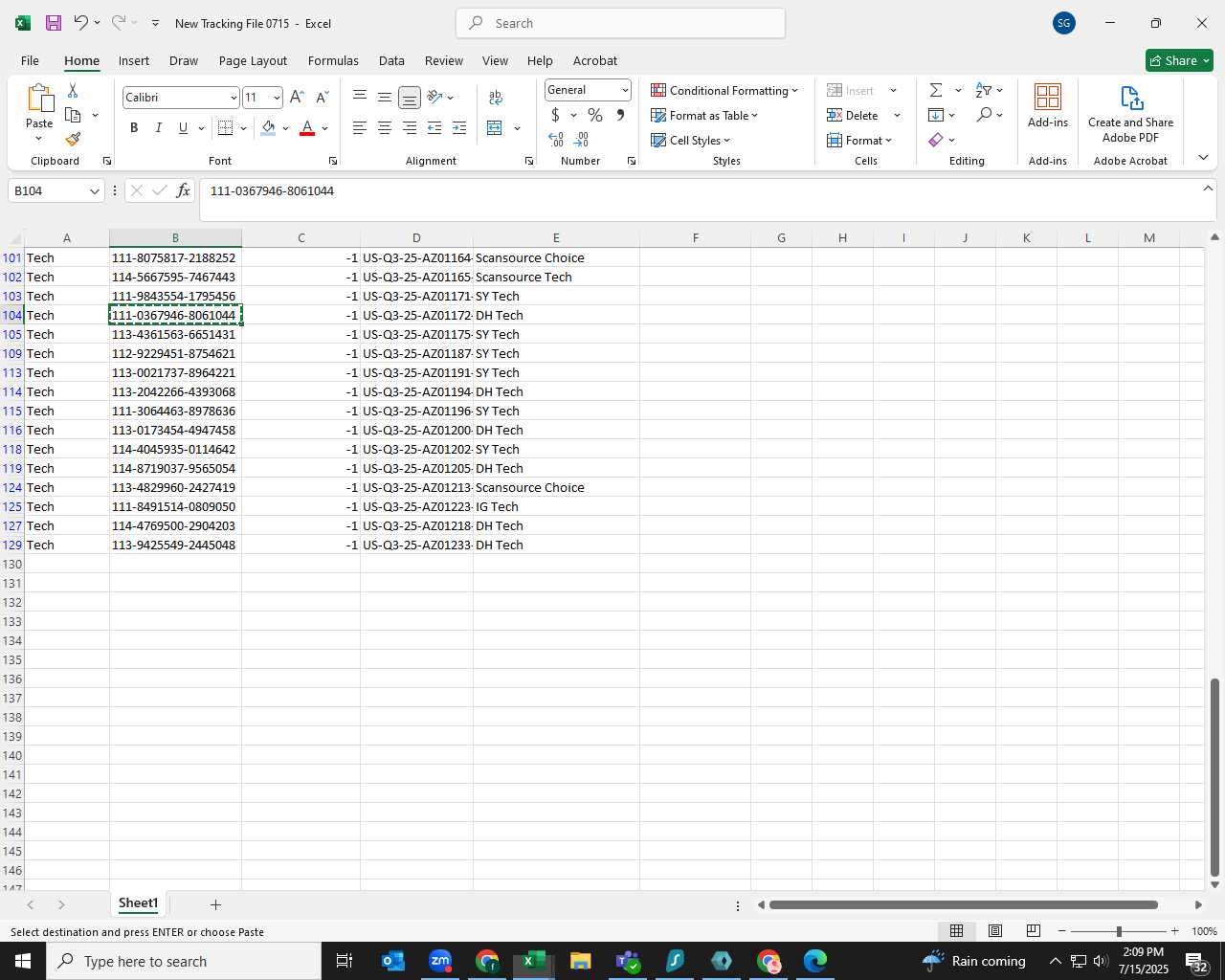Viewport: 1225px width, 980px height.
Task: Open the File menu tab
Action: tap(30, 60)
